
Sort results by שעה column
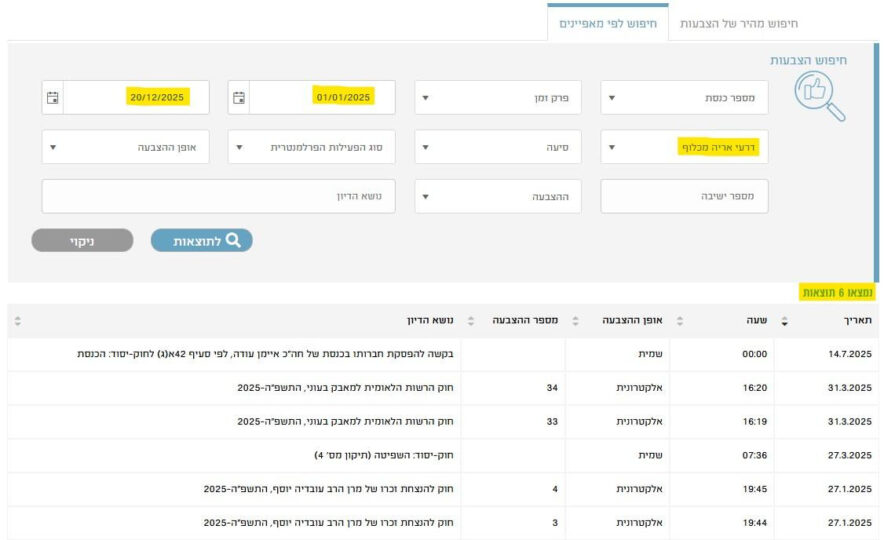[x=680, y=322]
